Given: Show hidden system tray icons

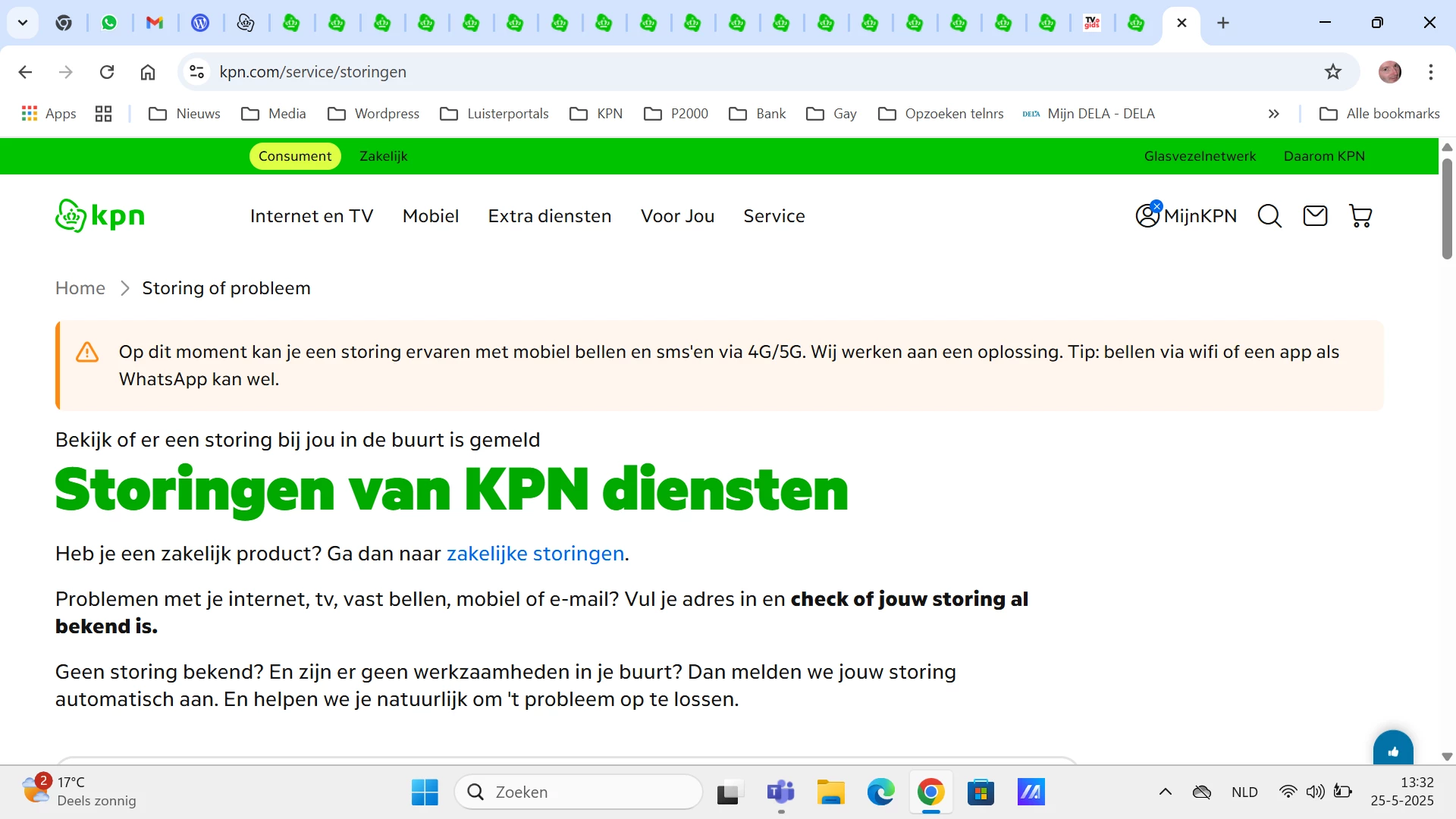Looking at the screenshot, I should 1166,792.
